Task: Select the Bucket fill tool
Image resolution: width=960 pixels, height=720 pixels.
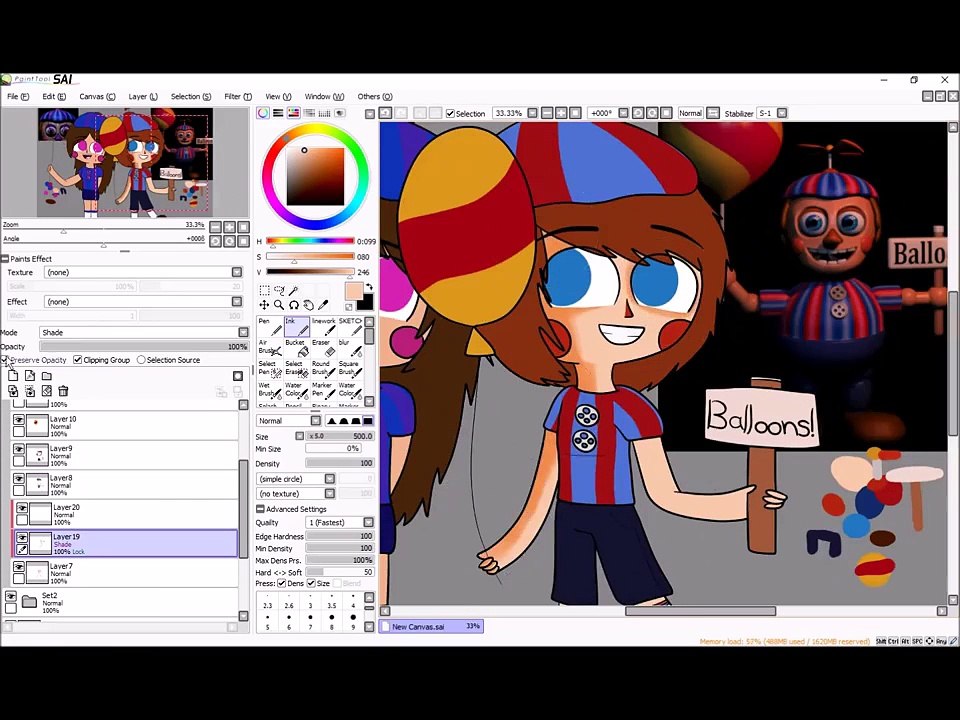Action: click(296, 348)
